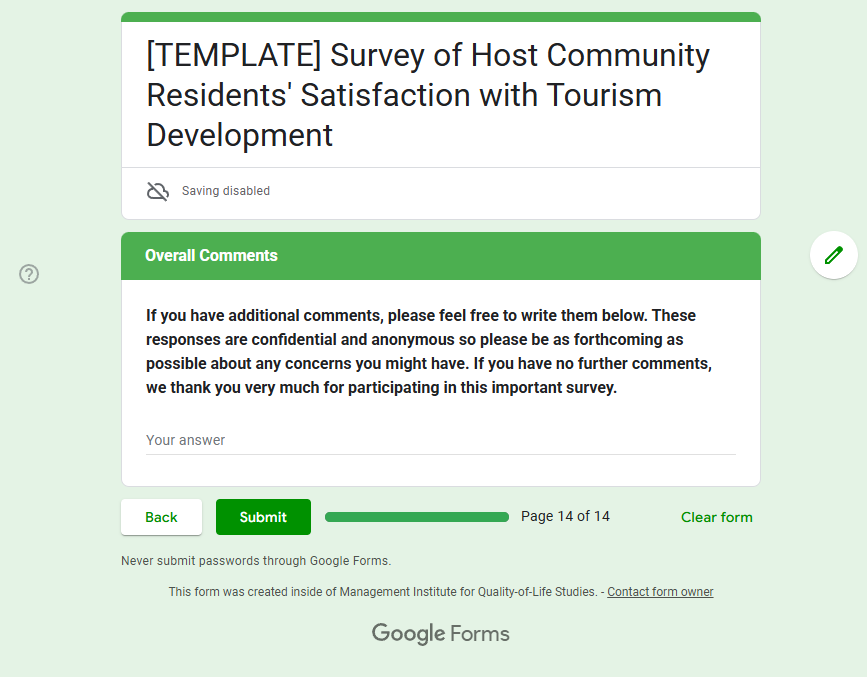Click the Page 14 of 14 label
867x677 pixels.
(565, 516)
